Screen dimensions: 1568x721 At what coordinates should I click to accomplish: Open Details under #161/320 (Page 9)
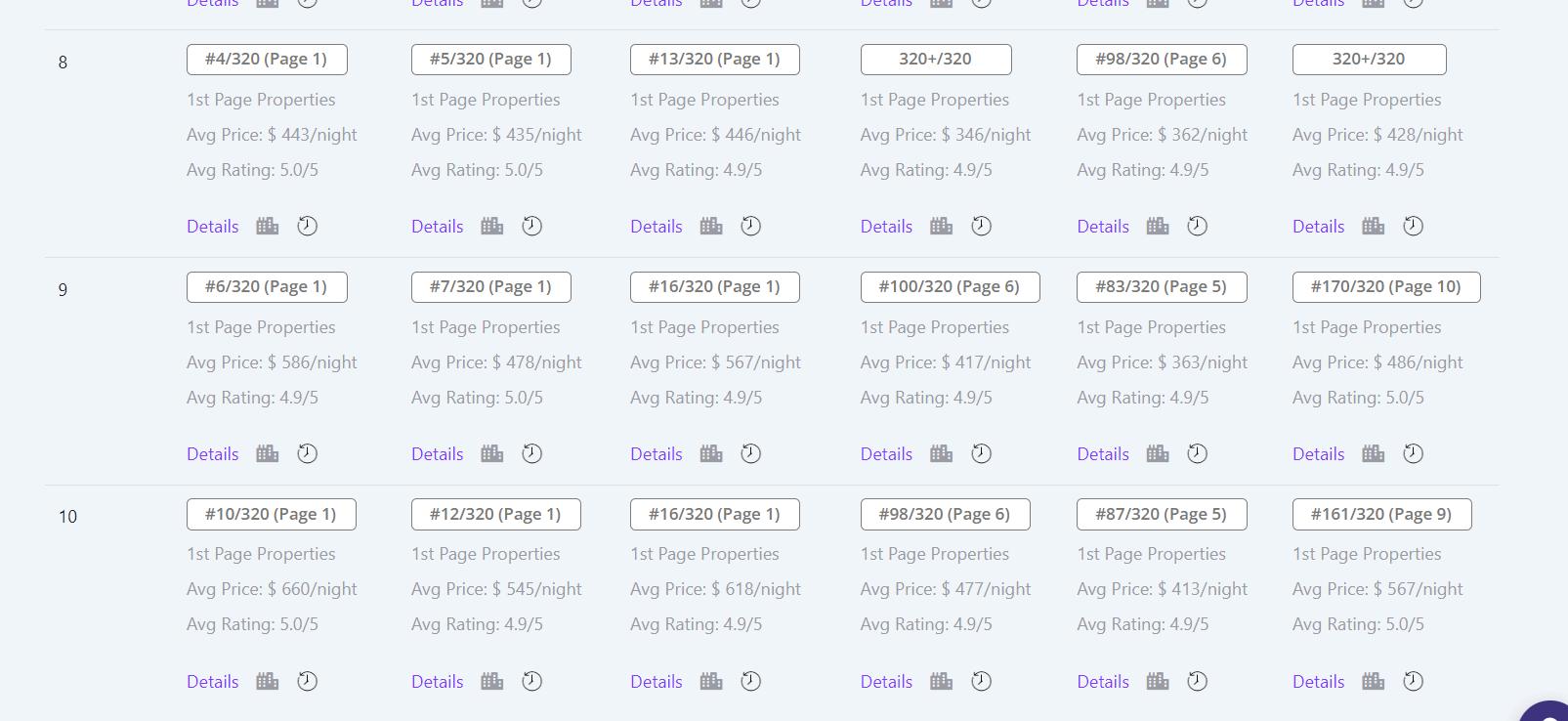(1319, 682)
